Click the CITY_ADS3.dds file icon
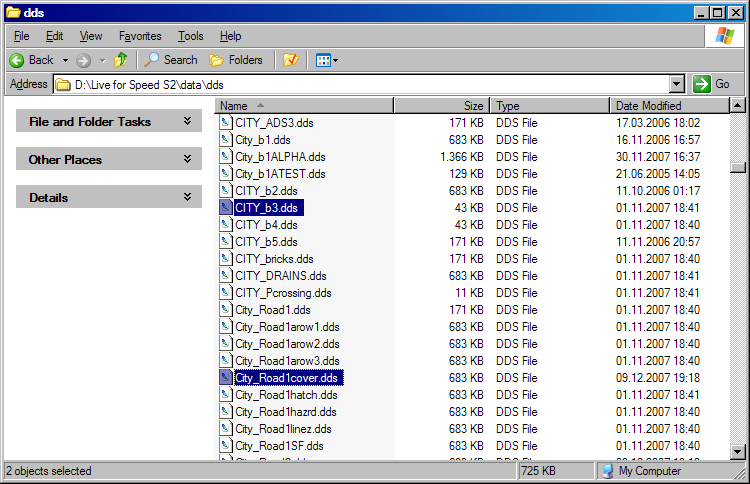Viewport: 750px width, 484px height. click(226, 122)
